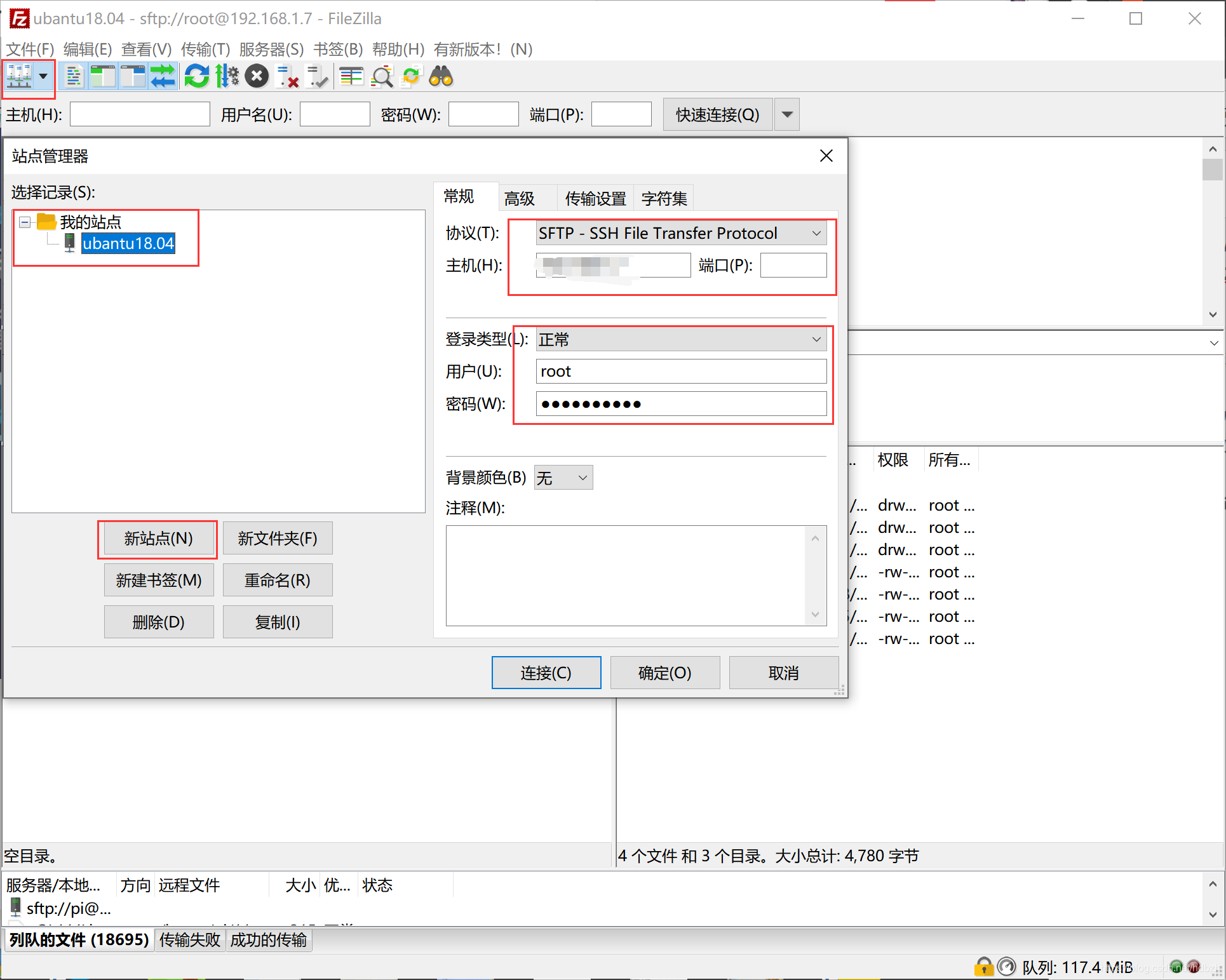Open the protocol SFTP dropdown
This screenshot has width=1226, height=980.
680,233
